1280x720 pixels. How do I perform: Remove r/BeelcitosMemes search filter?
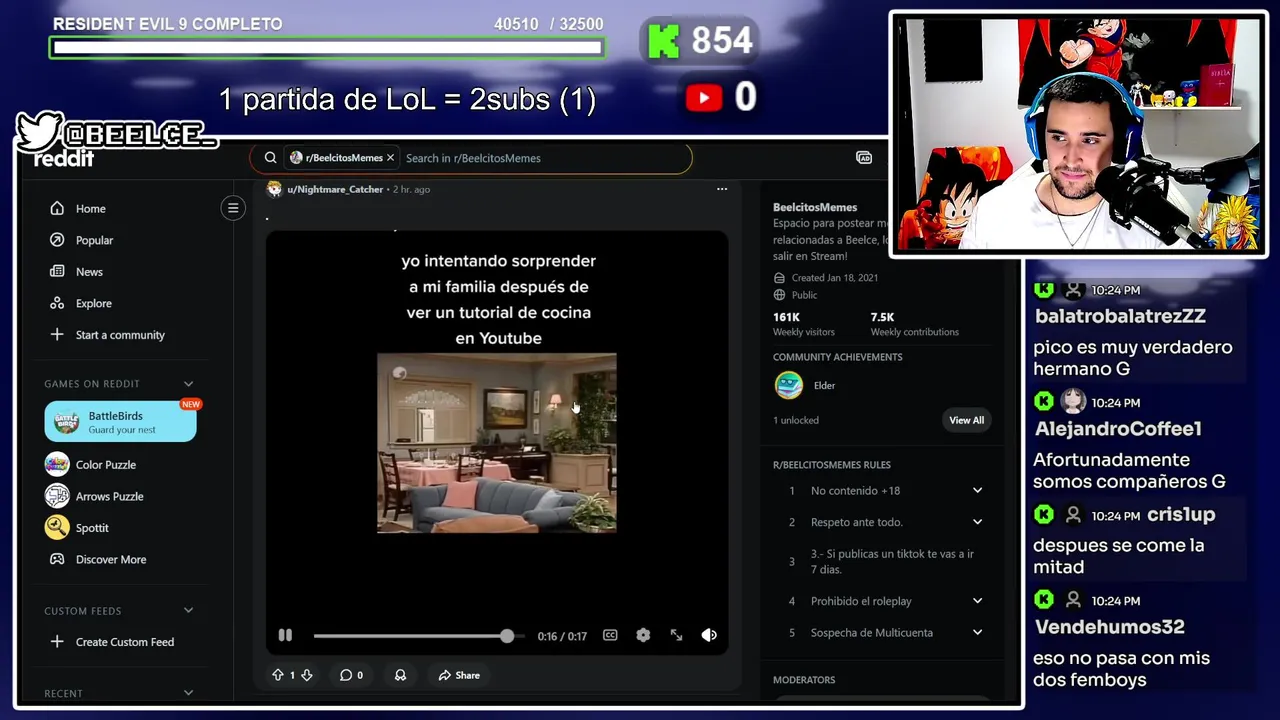(390, 158)
